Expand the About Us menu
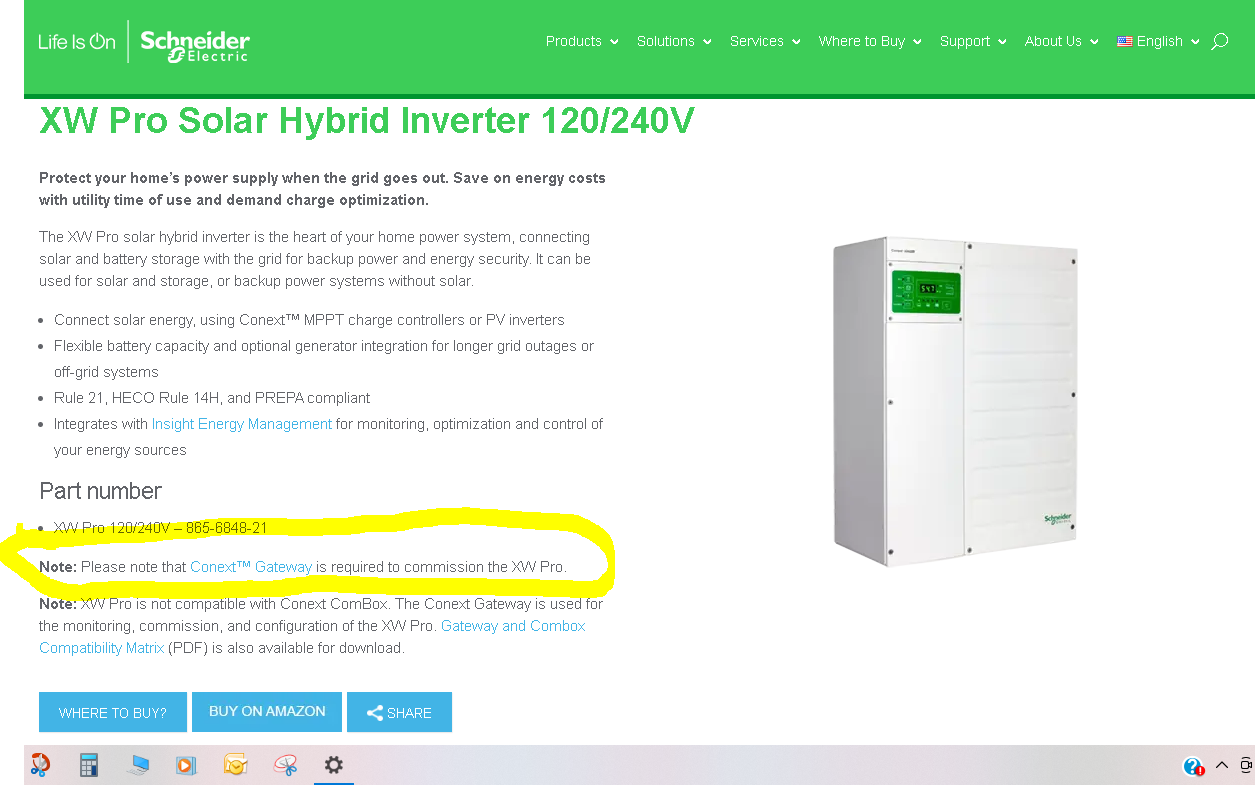 pyautogui.click(x=1061, y=41)
